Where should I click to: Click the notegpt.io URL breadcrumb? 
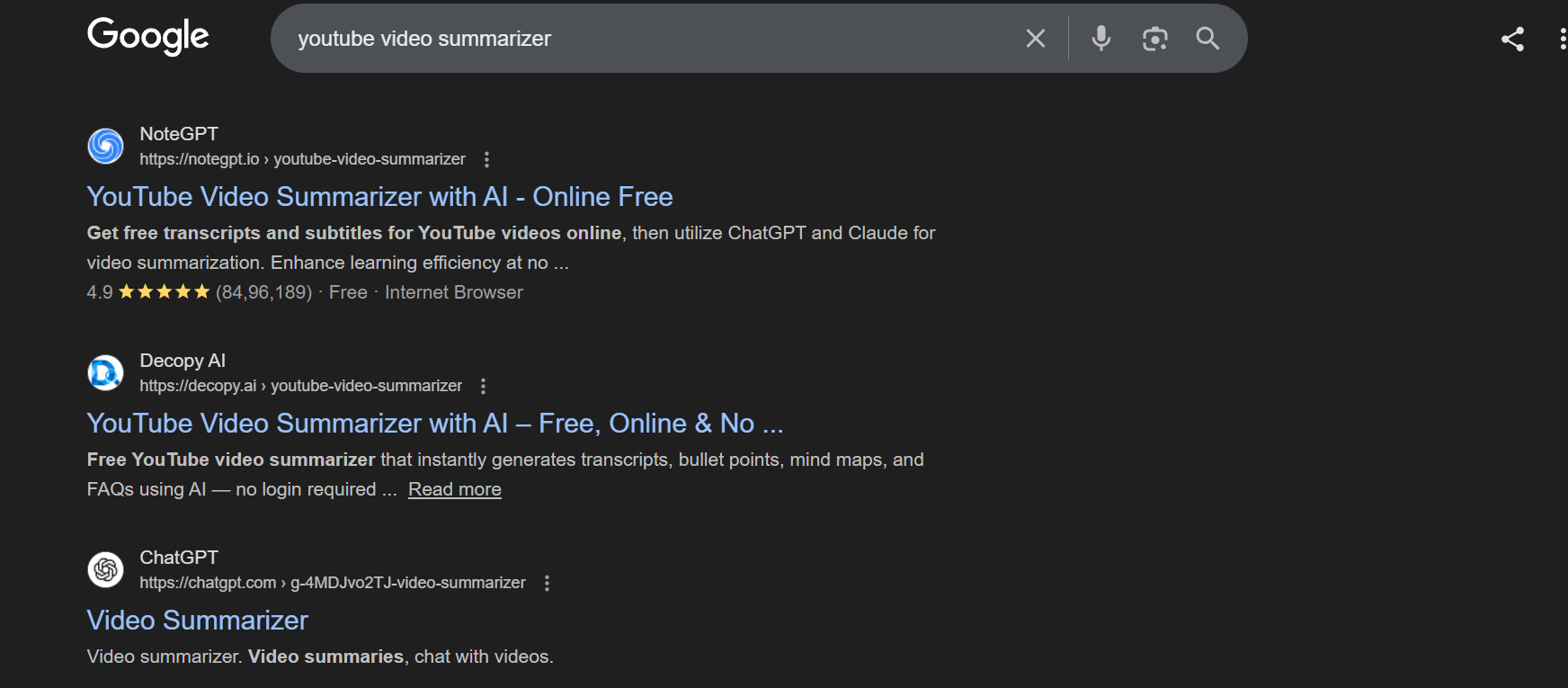tap(302, 159)
